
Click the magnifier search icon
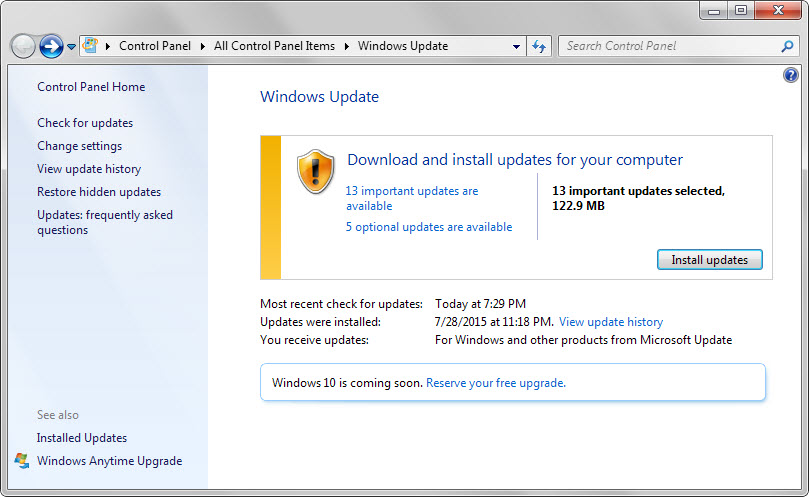click(787, 46)
